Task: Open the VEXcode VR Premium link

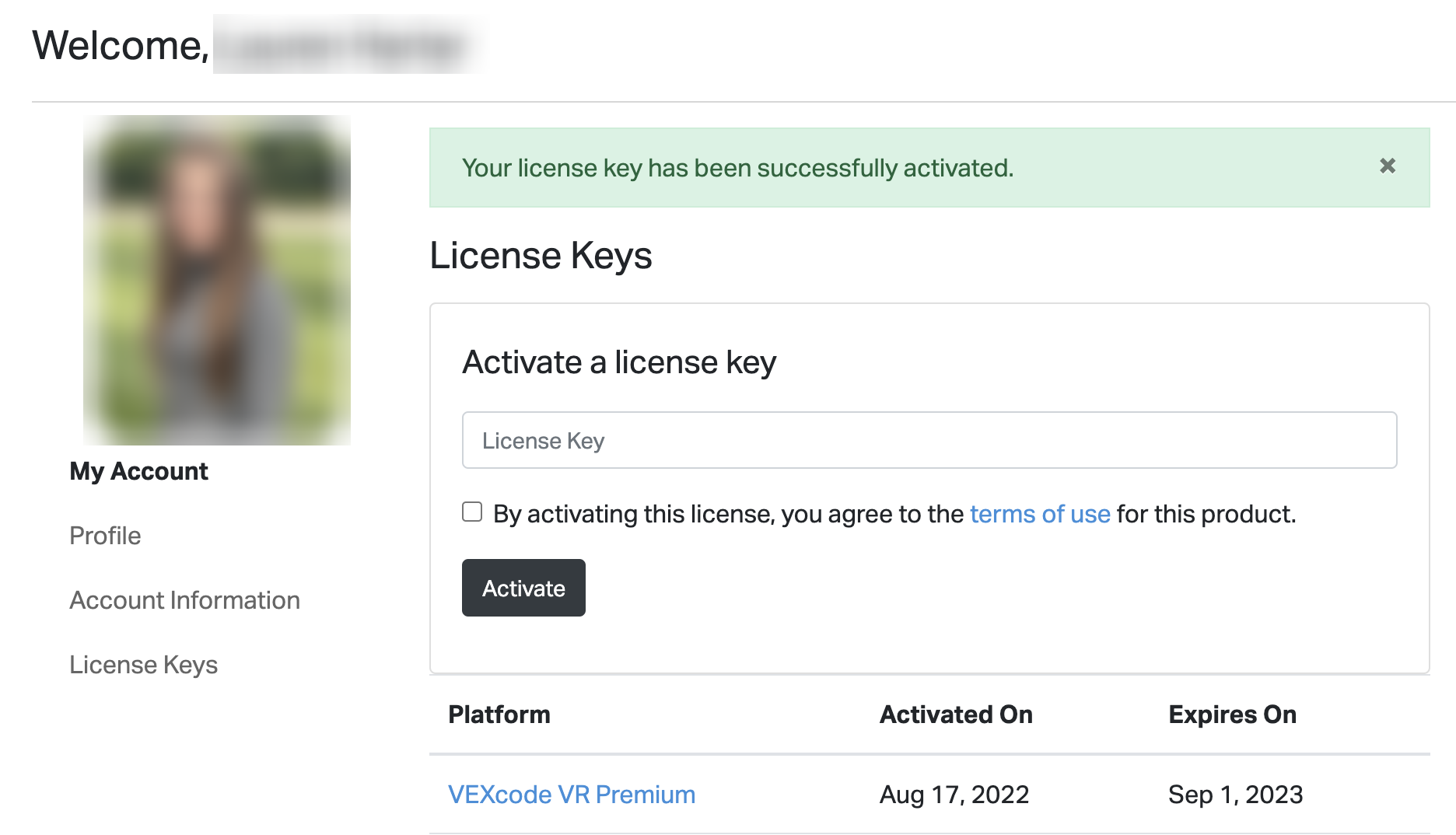Action: tap(571, 795)
